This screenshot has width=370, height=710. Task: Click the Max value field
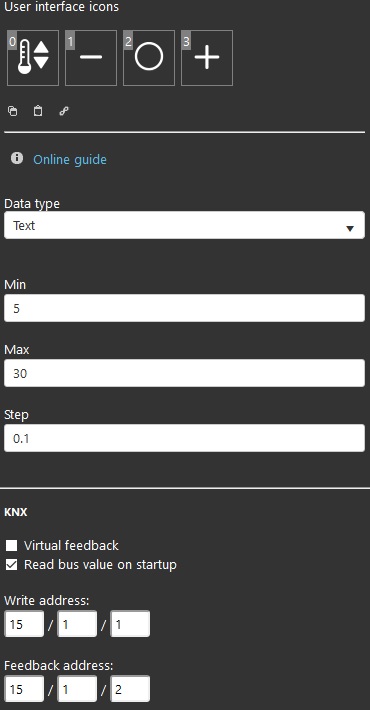click(184, 373)
